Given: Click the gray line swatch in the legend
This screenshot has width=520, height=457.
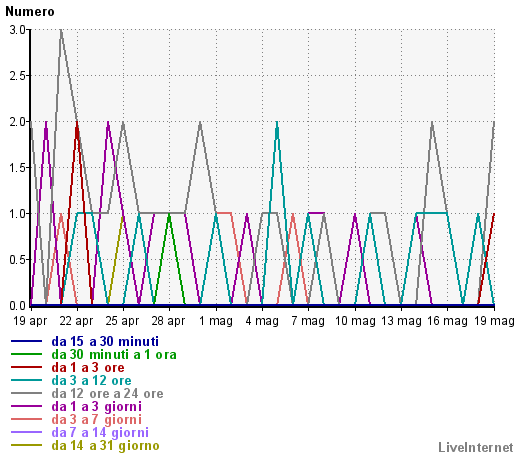Looking at the screenshot, I should point(26,393).
